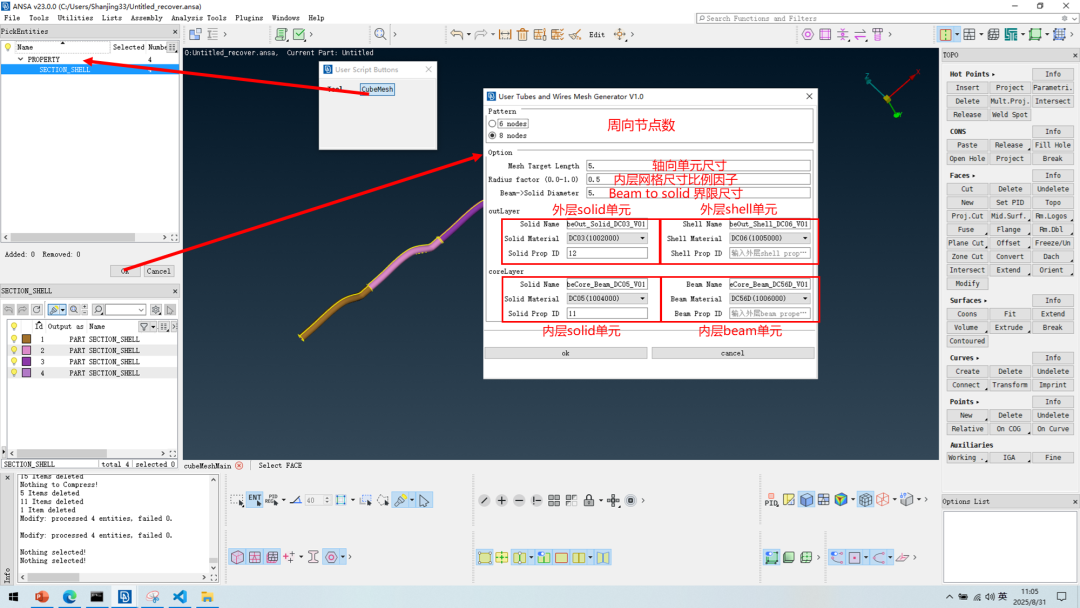The width and height of the screenshot is (1080, 608).
Task: Click the Mesh Target Length input field
Action: pyautogui.click(x=698, y=166)
